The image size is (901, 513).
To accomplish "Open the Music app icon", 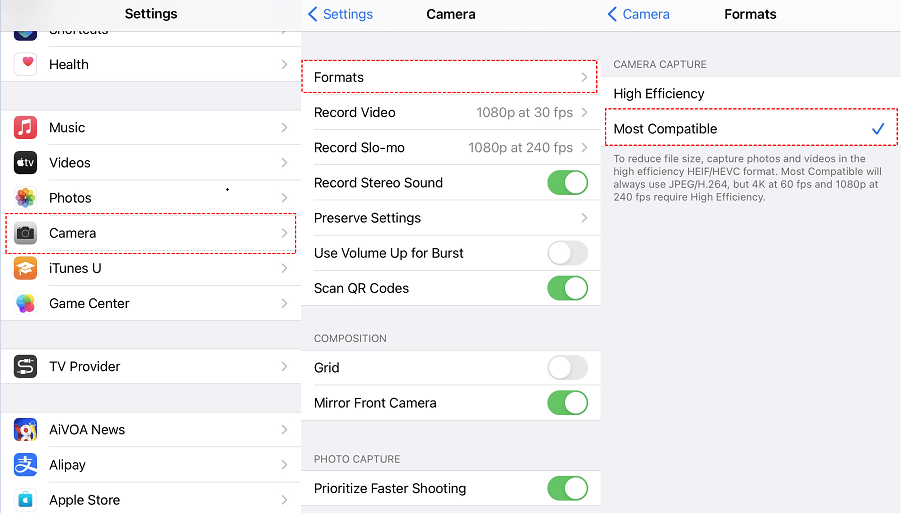I will click(26, 128).
